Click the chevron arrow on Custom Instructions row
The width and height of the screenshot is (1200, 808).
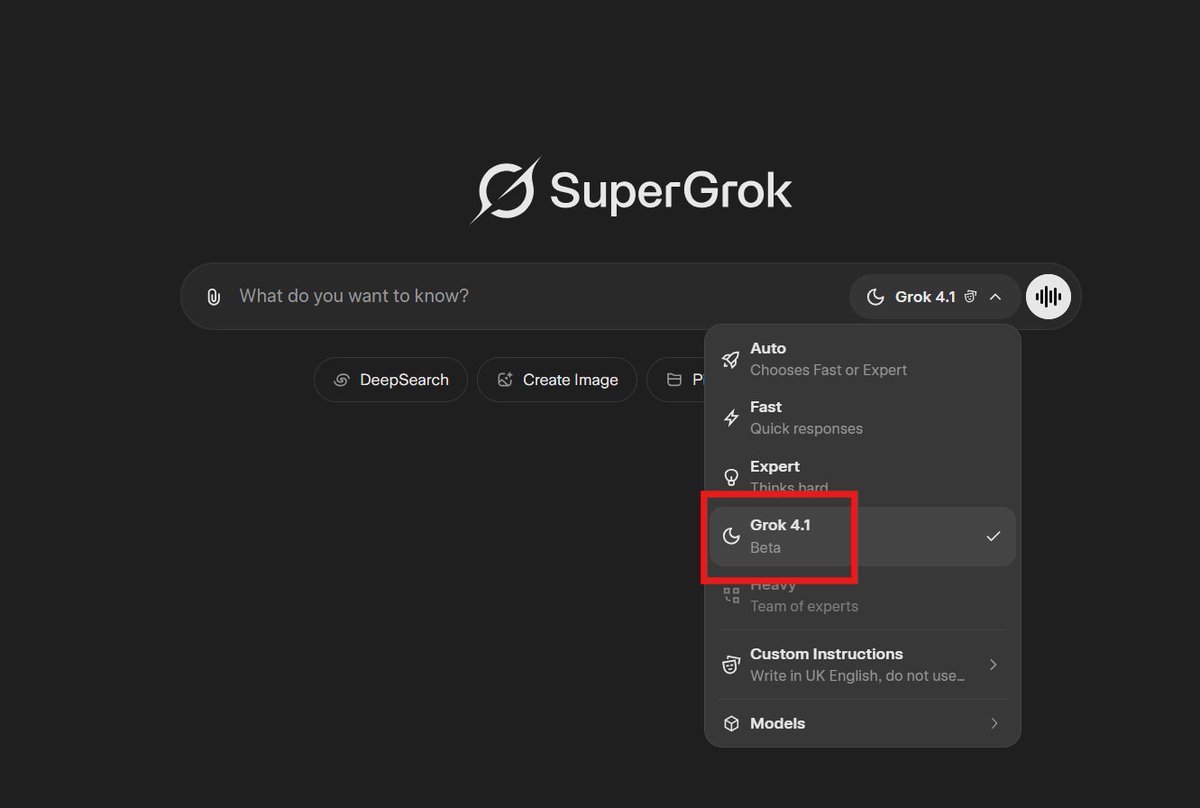(993, 664)
